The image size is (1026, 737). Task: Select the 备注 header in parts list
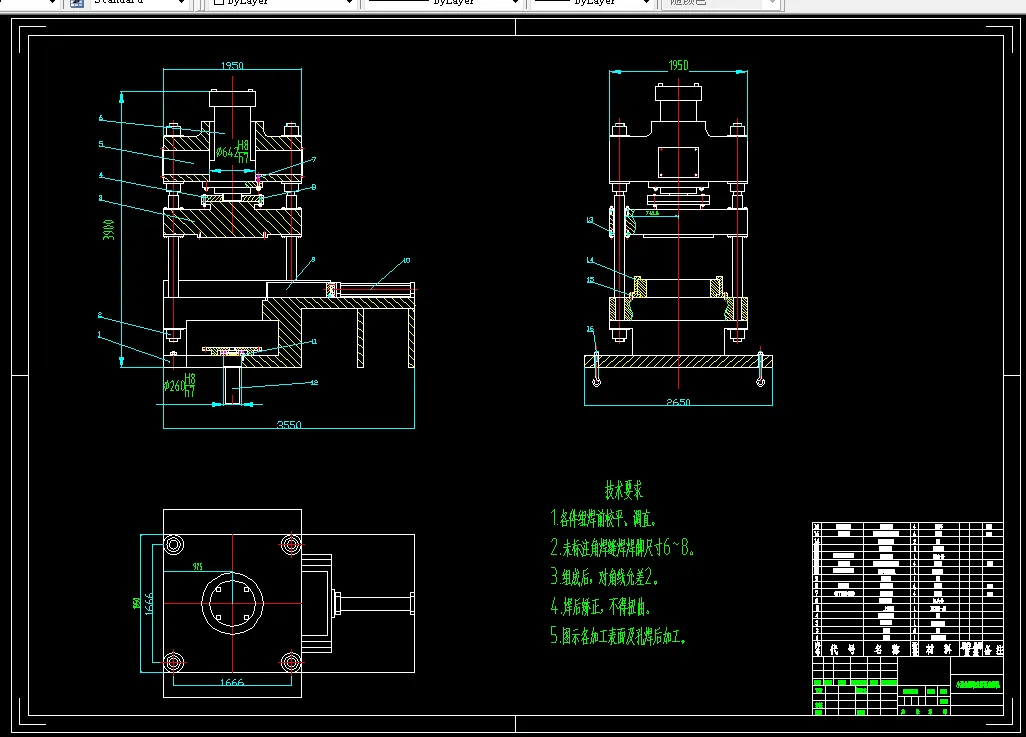coord(993,649)
